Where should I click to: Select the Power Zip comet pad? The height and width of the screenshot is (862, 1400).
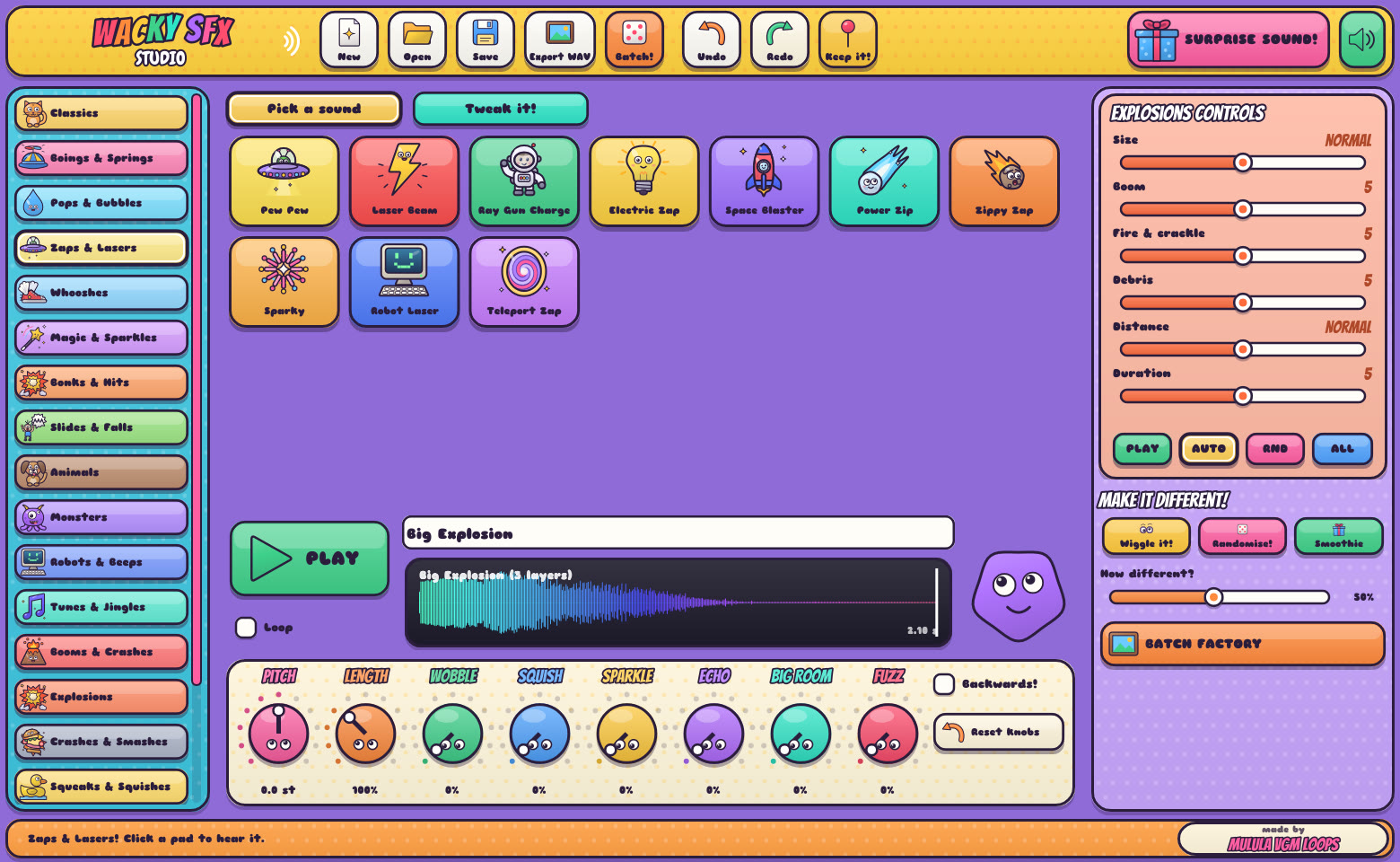885,181
